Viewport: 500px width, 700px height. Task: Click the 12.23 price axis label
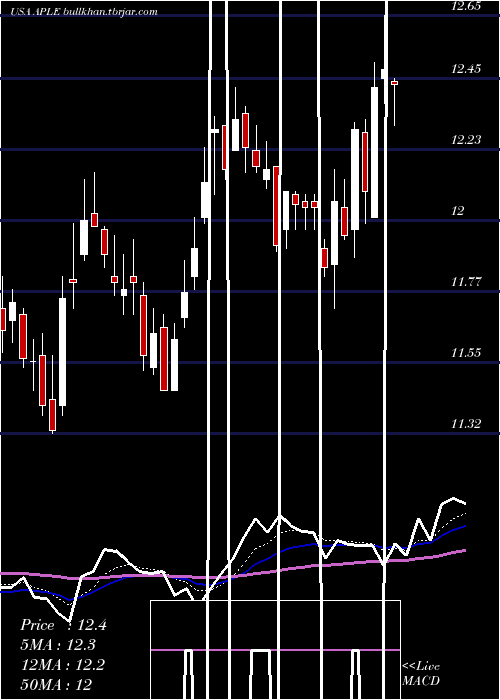pyautogui.click(x=466, y=140)
